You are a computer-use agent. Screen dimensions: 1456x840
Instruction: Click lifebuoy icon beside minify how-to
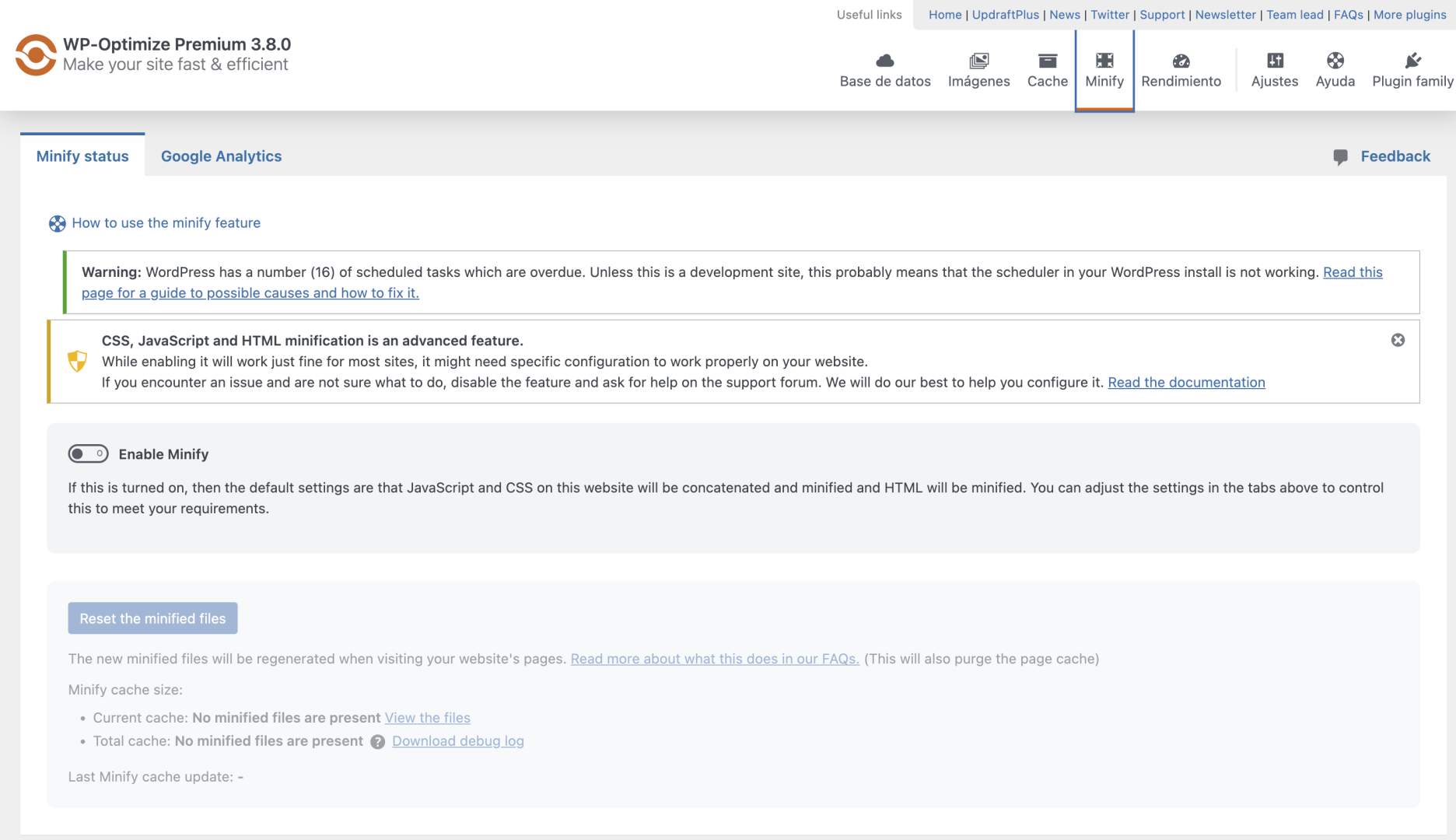click(x=58, y=224)
